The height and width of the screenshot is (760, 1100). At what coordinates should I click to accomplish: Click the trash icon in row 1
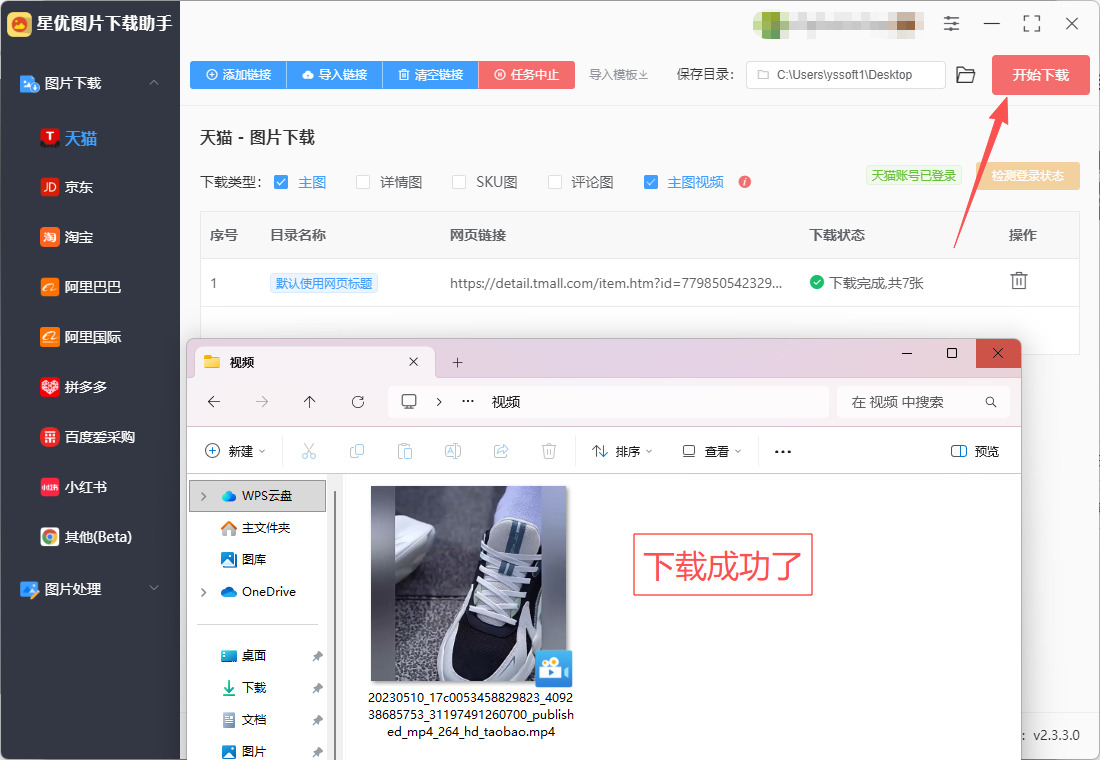tap(1018, 281)
